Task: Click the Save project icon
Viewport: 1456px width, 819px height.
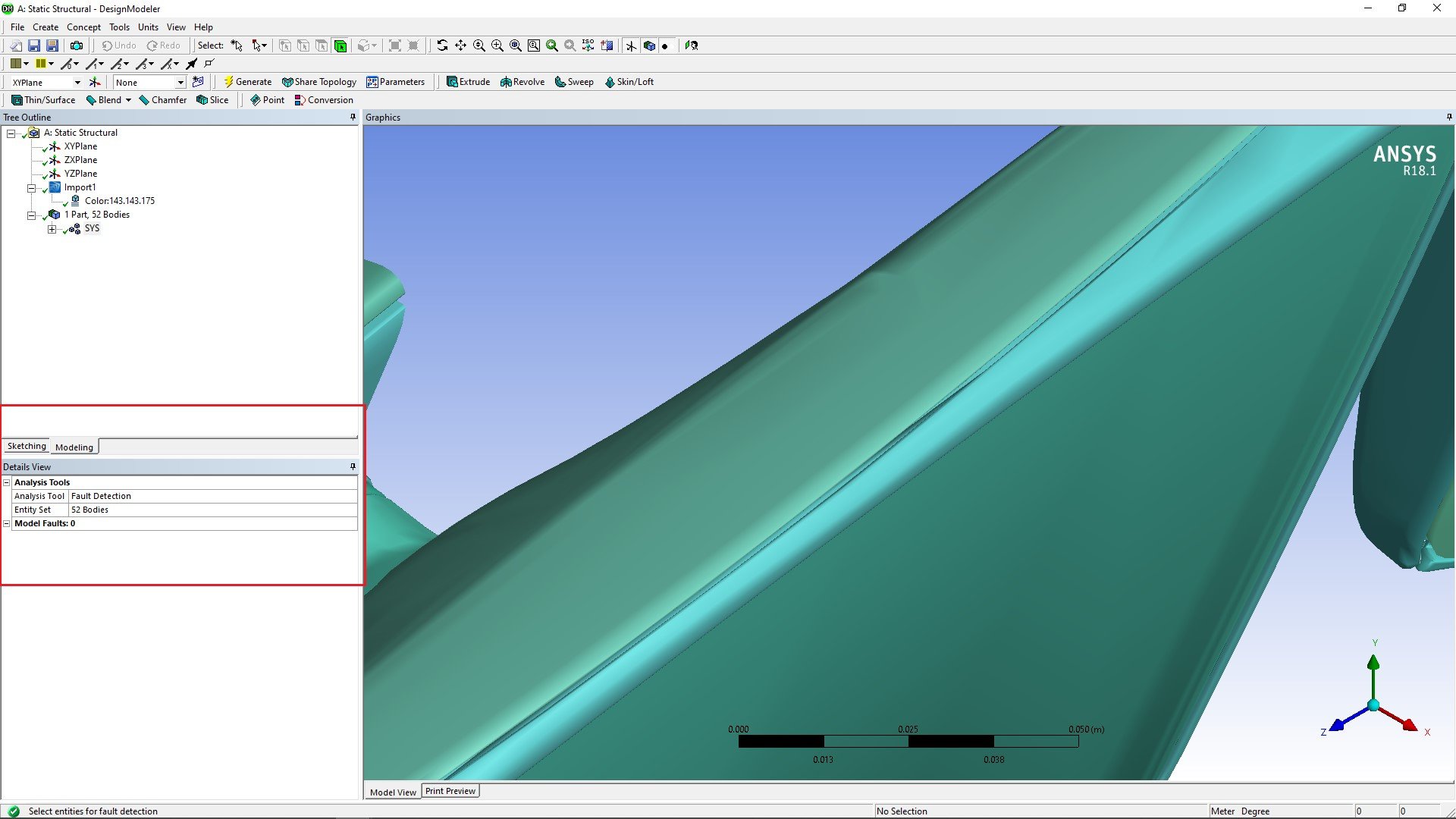Action: pyautogui.click(x=34, y=45)
